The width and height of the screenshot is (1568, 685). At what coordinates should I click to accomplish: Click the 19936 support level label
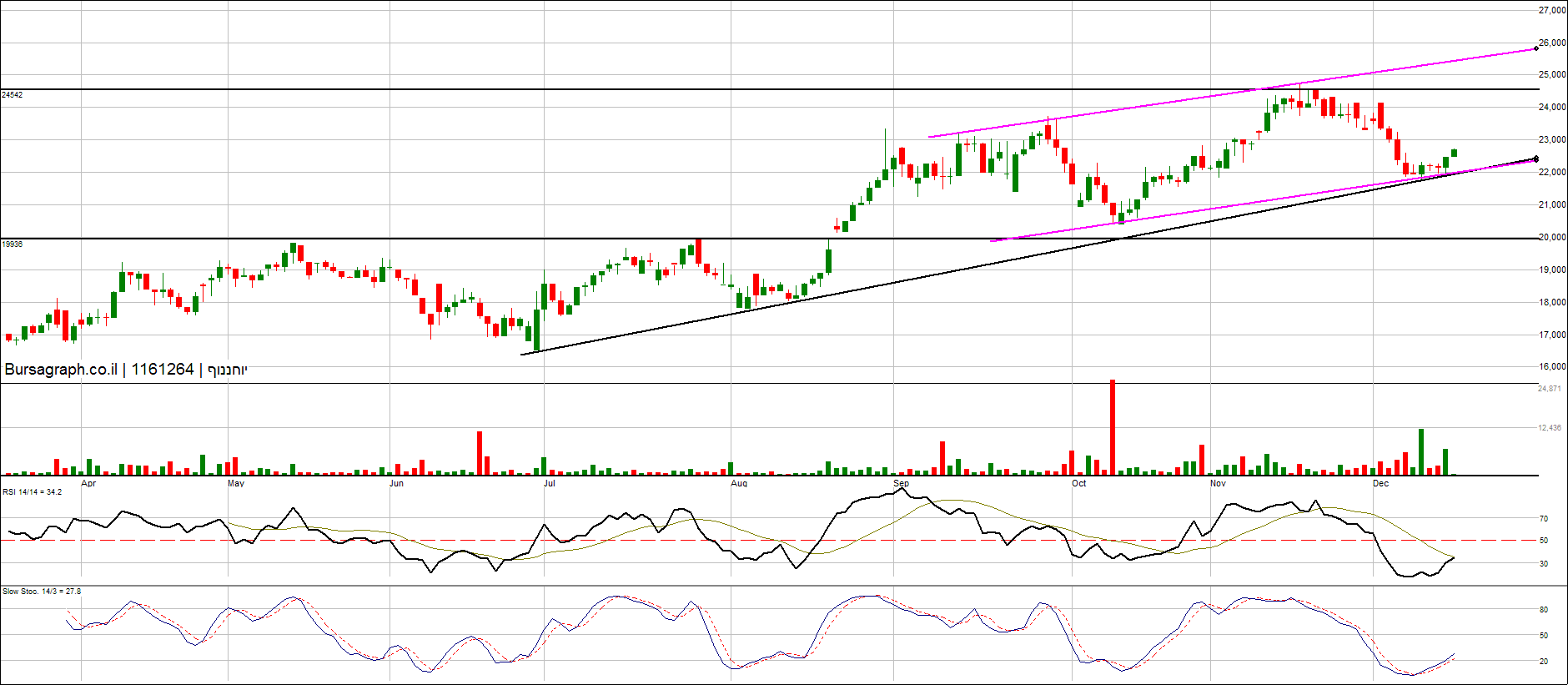13,244
